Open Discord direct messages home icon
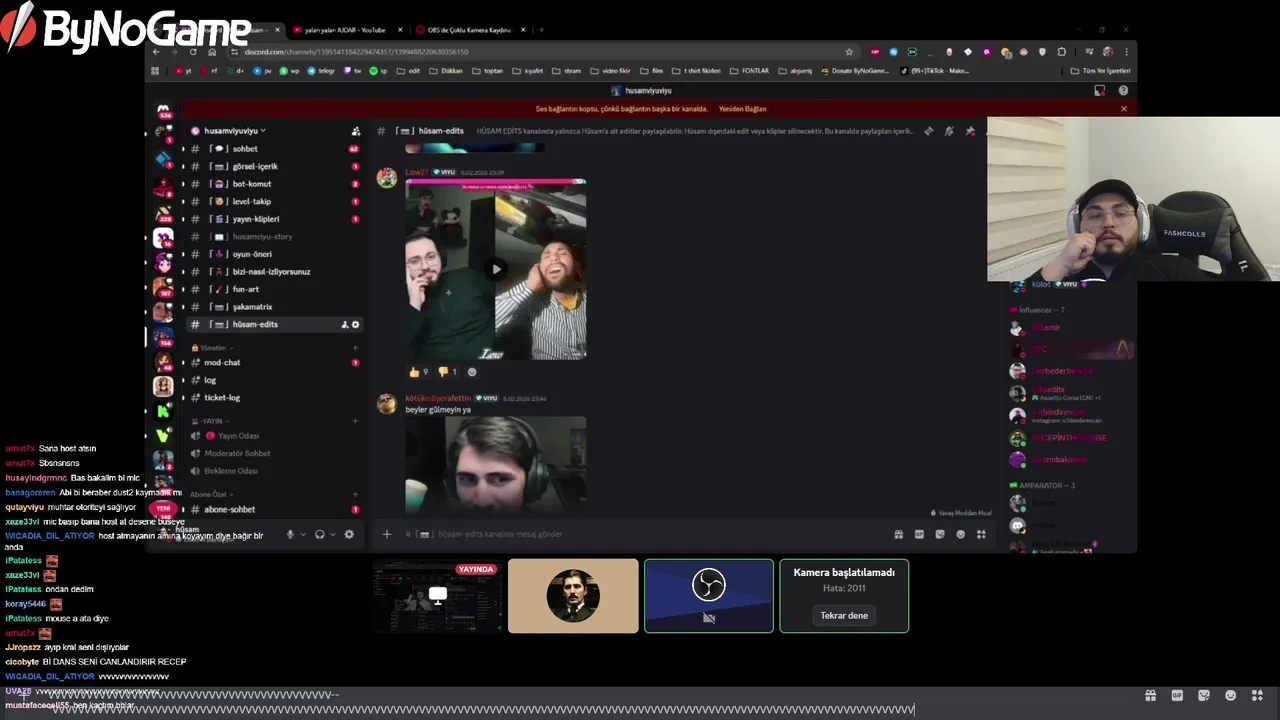The image size is (1280, 720). [163, 110]
